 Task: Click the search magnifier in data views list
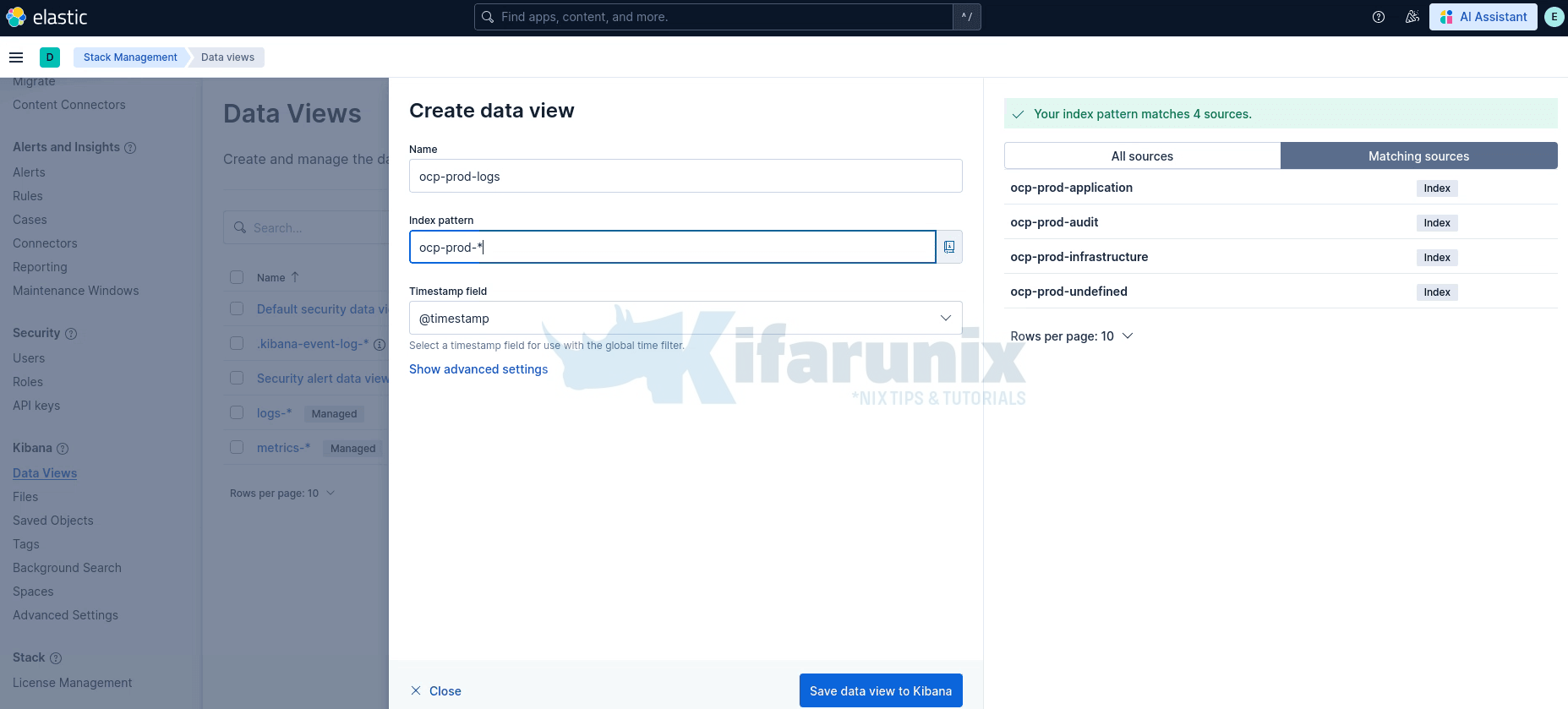241,228
